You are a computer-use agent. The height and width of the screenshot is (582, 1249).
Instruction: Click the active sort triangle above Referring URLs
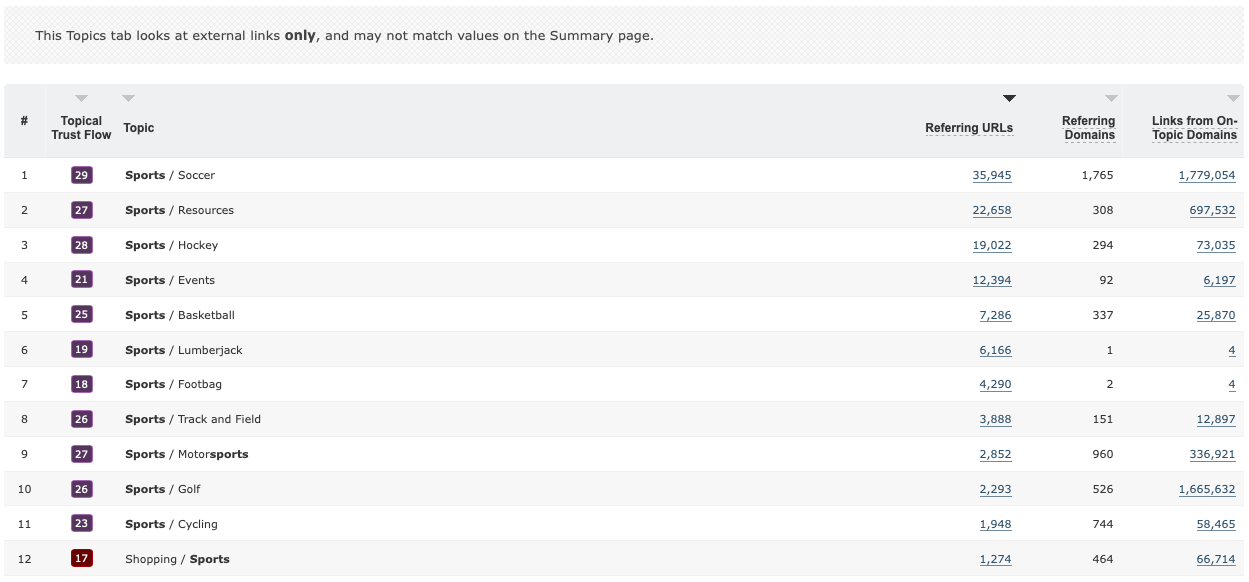[1009, 97]
